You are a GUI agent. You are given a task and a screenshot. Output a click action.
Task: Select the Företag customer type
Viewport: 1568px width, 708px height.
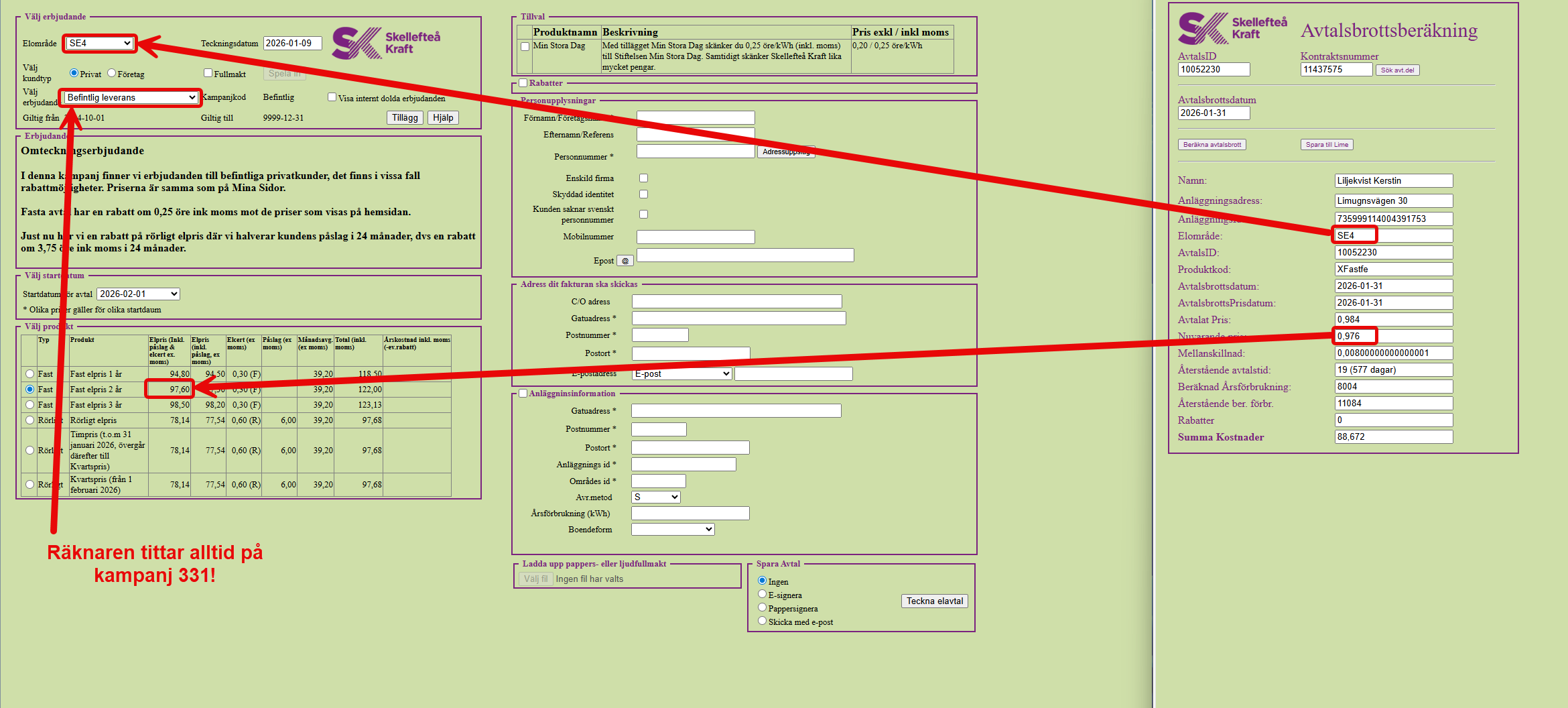[x=112, y=73]
